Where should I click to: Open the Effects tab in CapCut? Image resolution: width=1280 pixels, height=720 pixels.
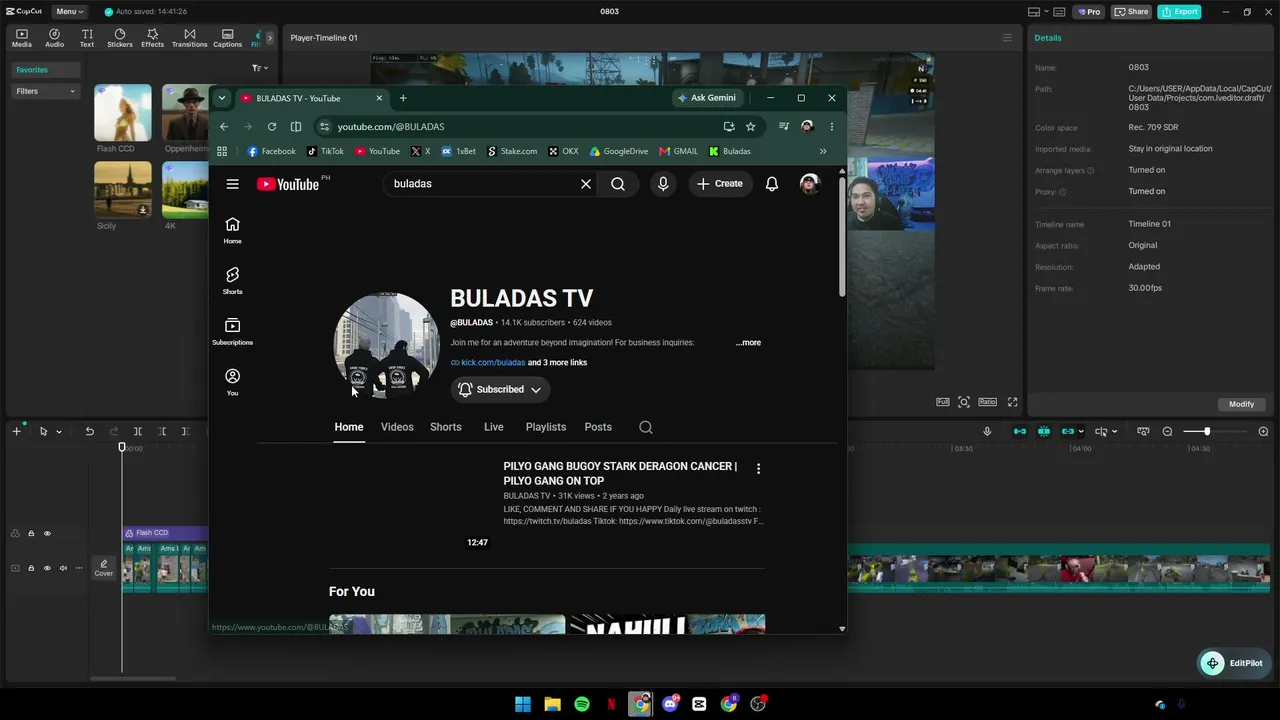point(153,38)
